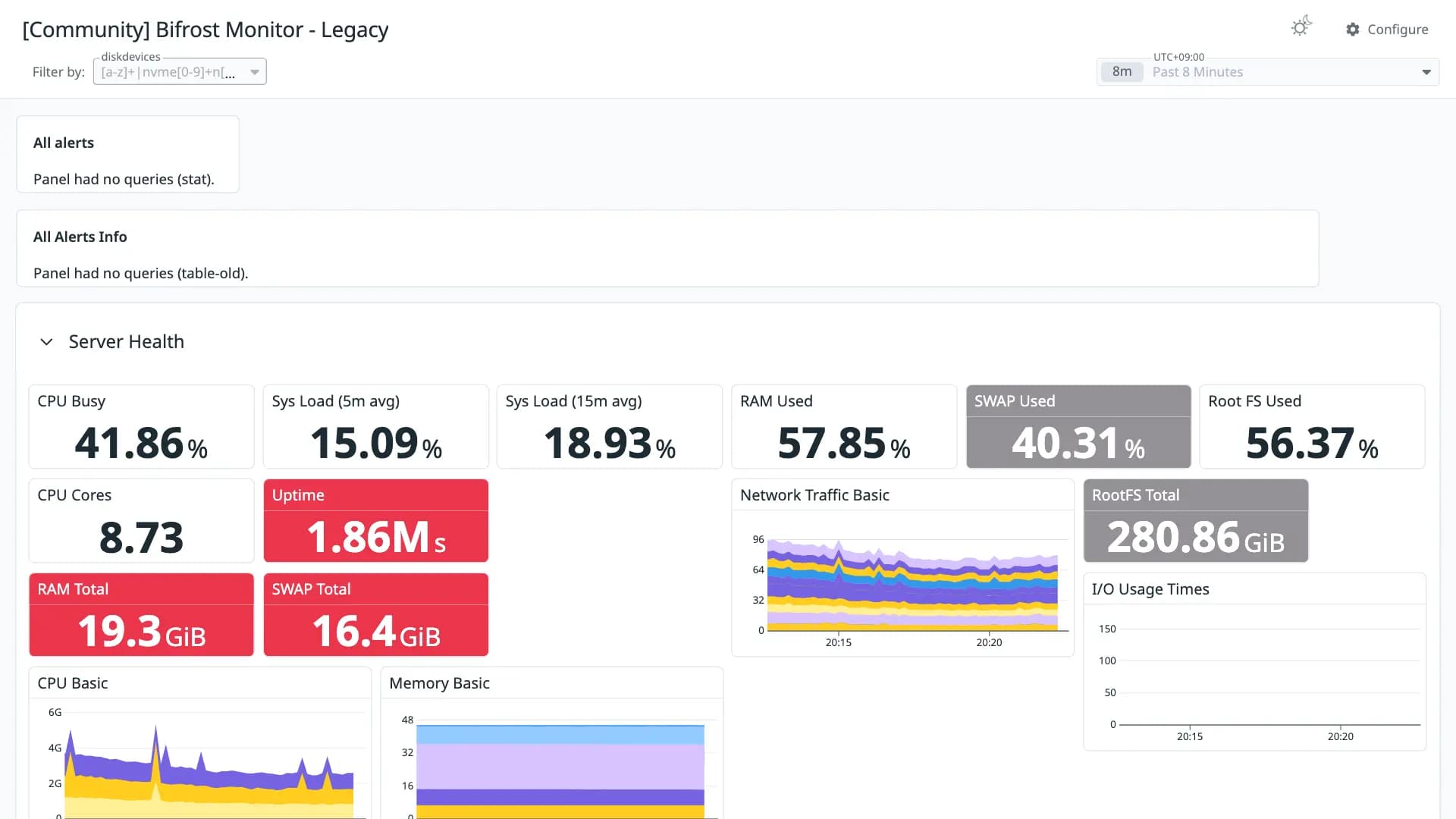This screenshot has width=1456, height=819.
Task: Click the All alerts panel title
Action: pos(64,143)
